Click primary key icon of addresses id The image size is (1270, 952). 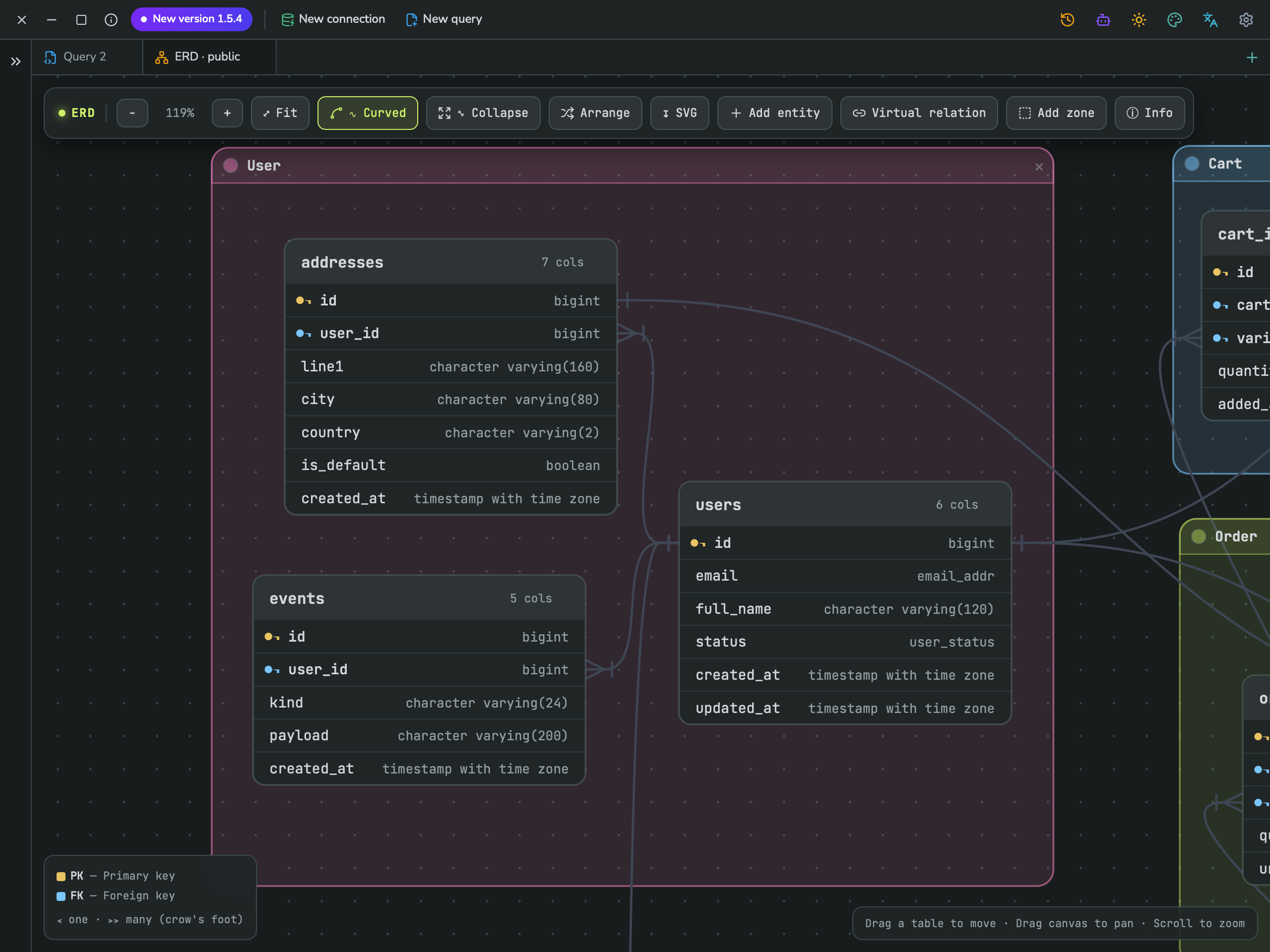303,300
